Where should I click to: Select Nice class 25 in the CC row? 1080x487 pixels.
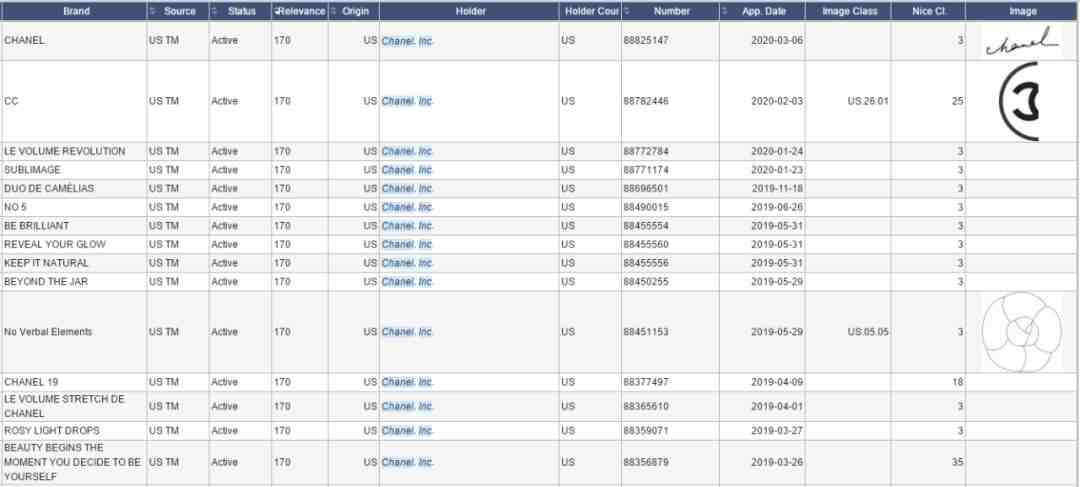957,101
